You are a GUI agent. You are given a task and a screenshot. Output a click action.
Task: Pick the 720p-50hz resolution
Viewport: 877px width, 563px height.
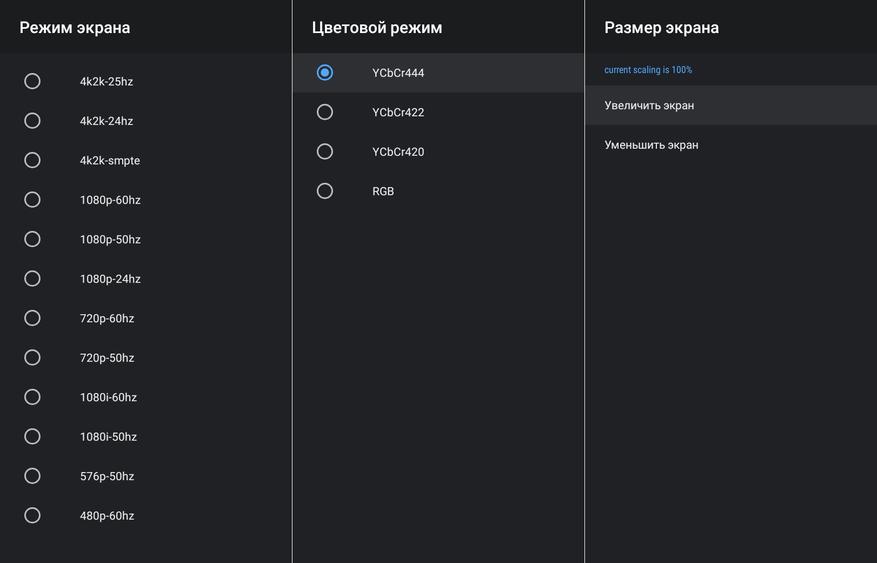pyautogui.click(x=33, y=358)
